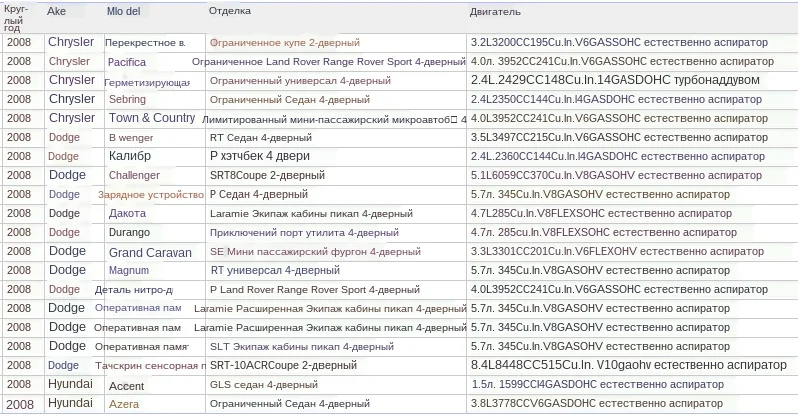Click 'RT универсал 4-дверный' trim cell
This screenshot has height=417, width=798.
pyautogui.click(x=275, y=270)
